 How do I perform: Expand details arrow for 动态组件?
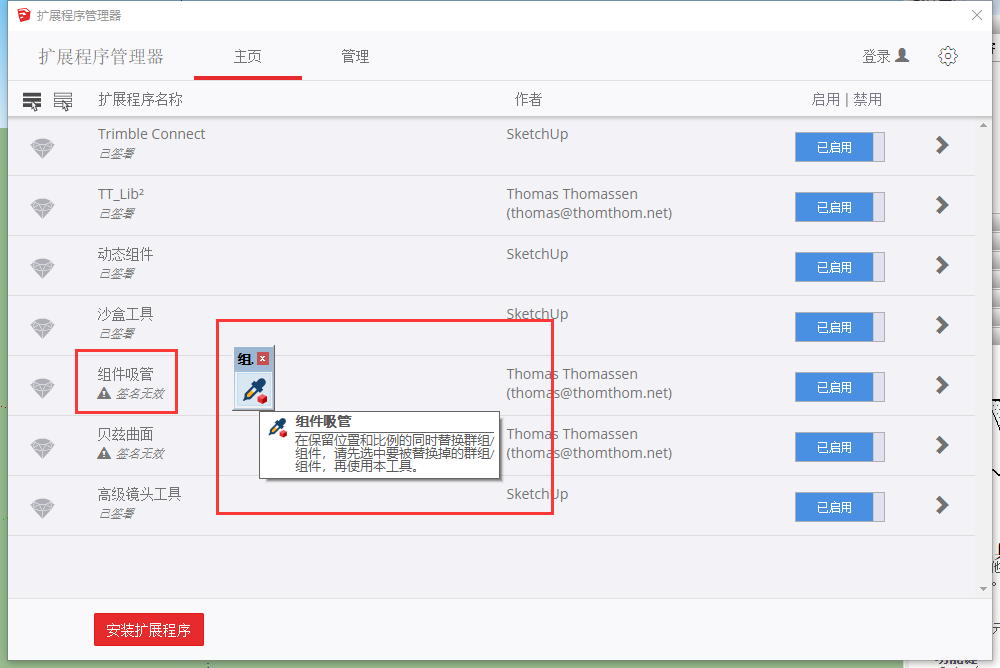(943, 265)
